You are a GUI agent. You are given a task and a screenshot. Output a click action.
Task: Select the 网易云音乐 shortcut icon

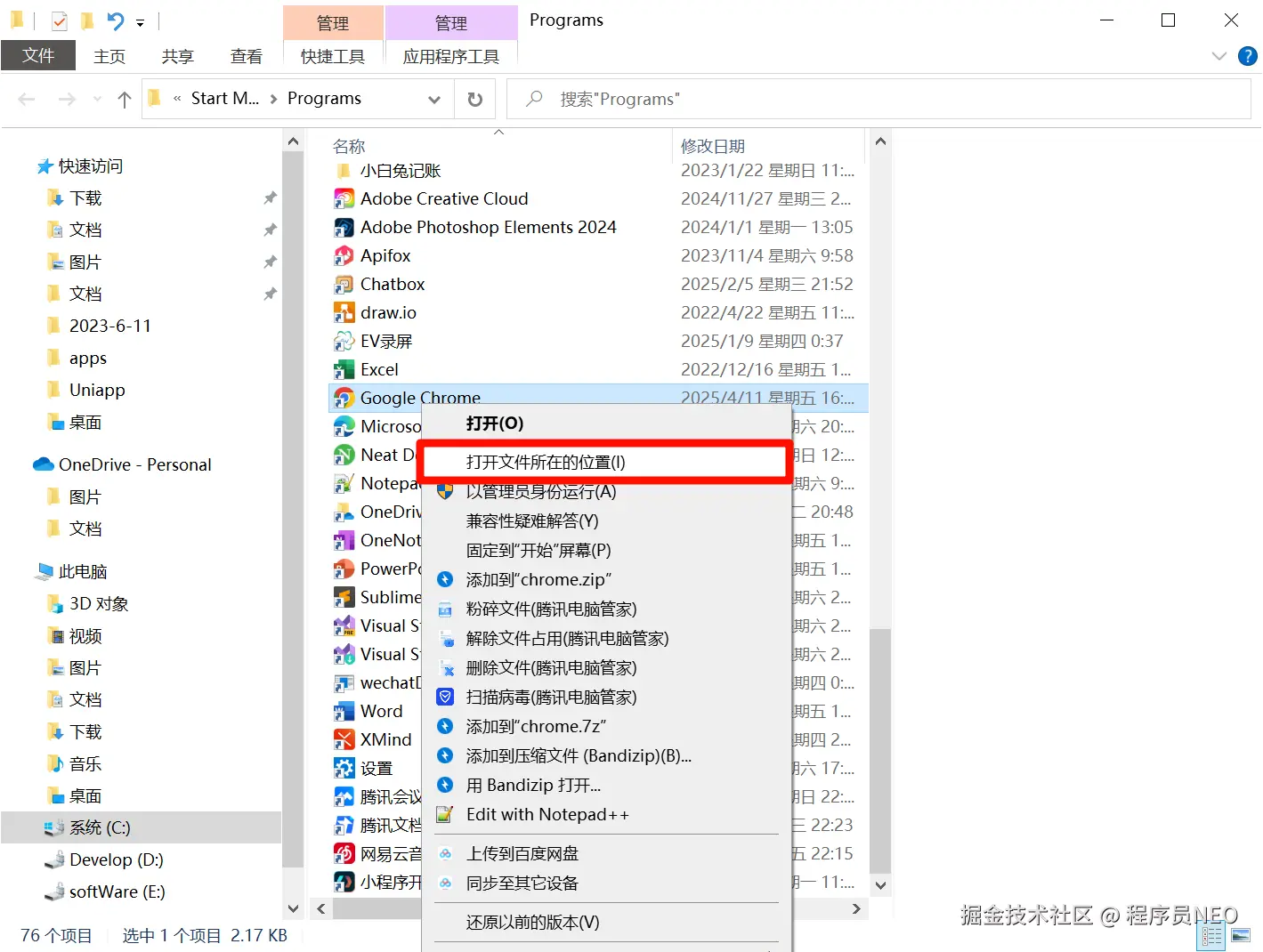tap(344, 853)
